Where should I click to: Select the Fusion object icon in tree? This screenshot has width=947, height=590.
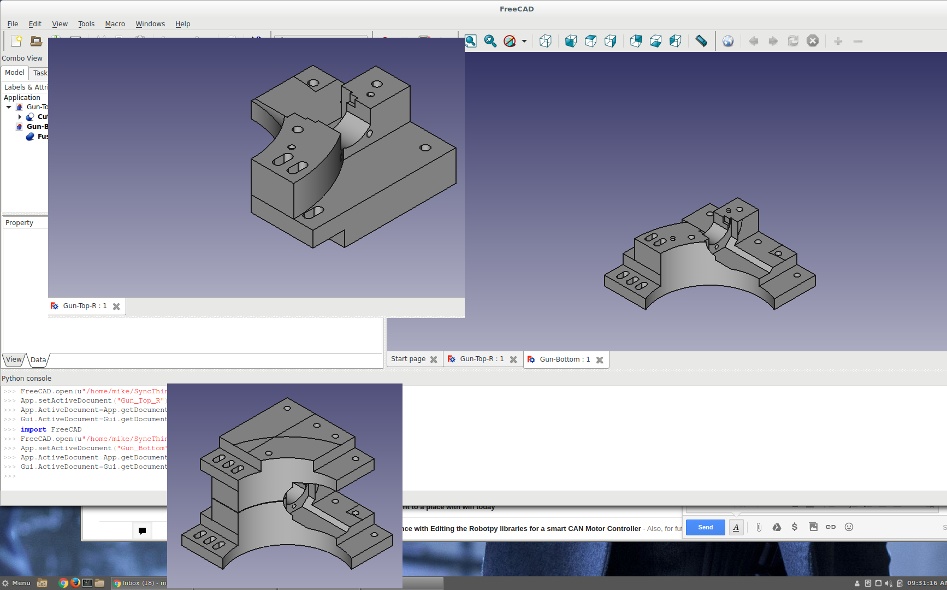(x=30, y=136)
